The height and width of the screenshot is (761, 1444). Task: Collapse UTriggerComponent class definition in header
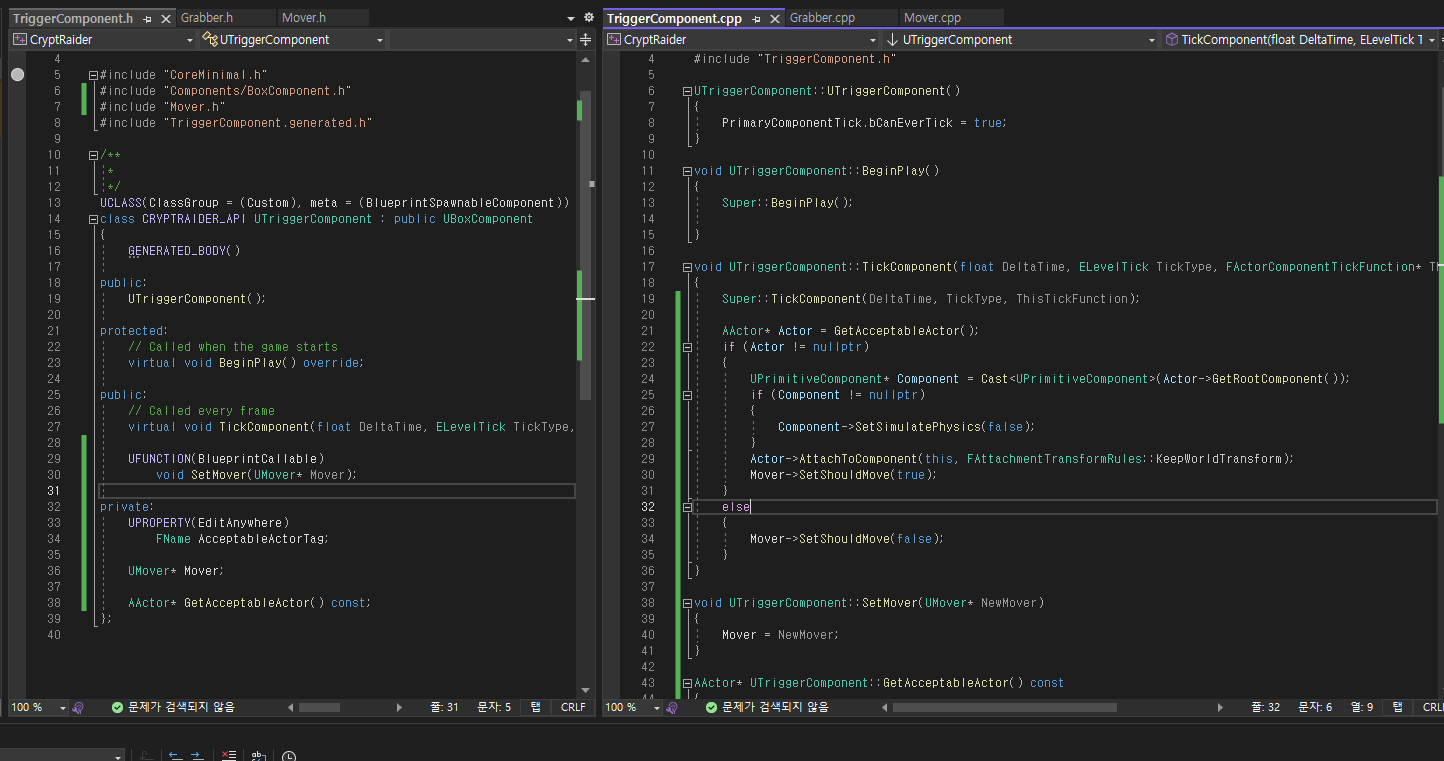(93, 219)
